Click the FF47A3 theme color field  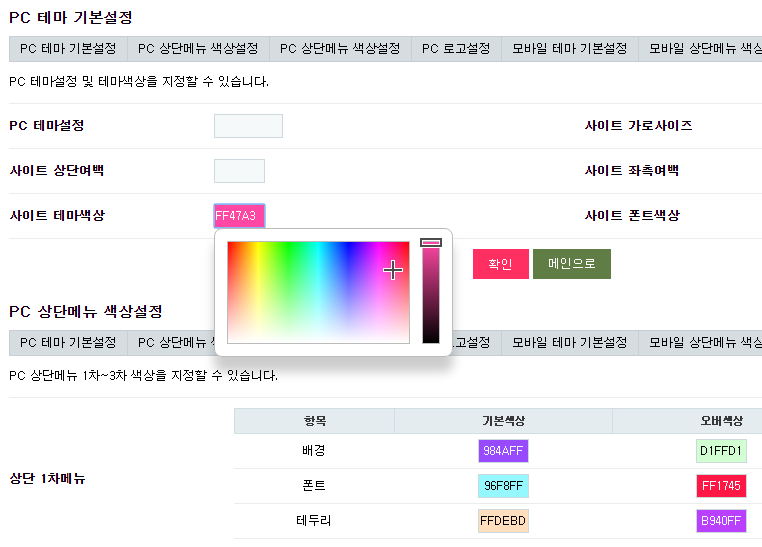[x=239, y=216]
